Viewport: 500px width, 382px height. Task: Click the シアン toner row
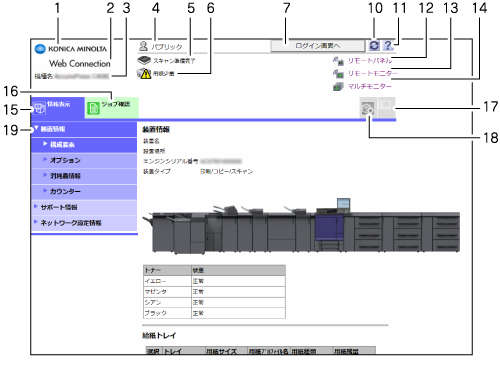point(214,302)
